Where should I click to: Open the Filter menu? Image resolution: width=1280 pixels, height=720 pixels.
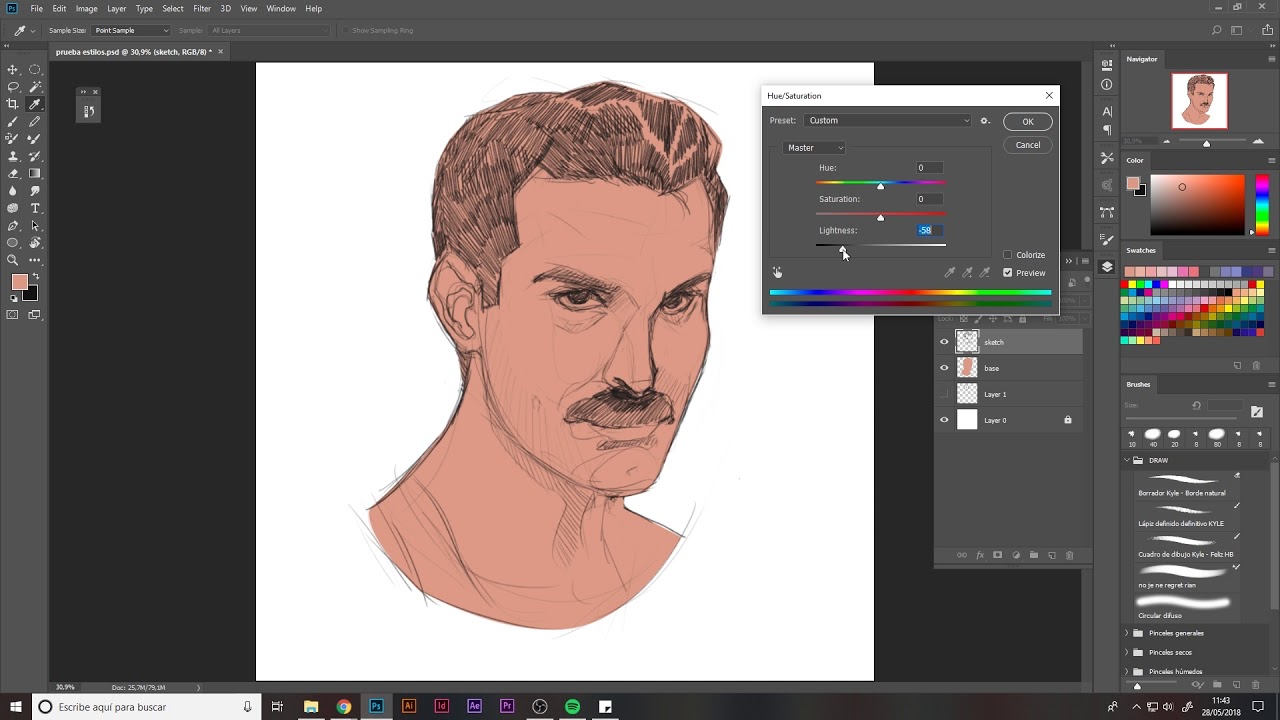(x=202, y=9)
